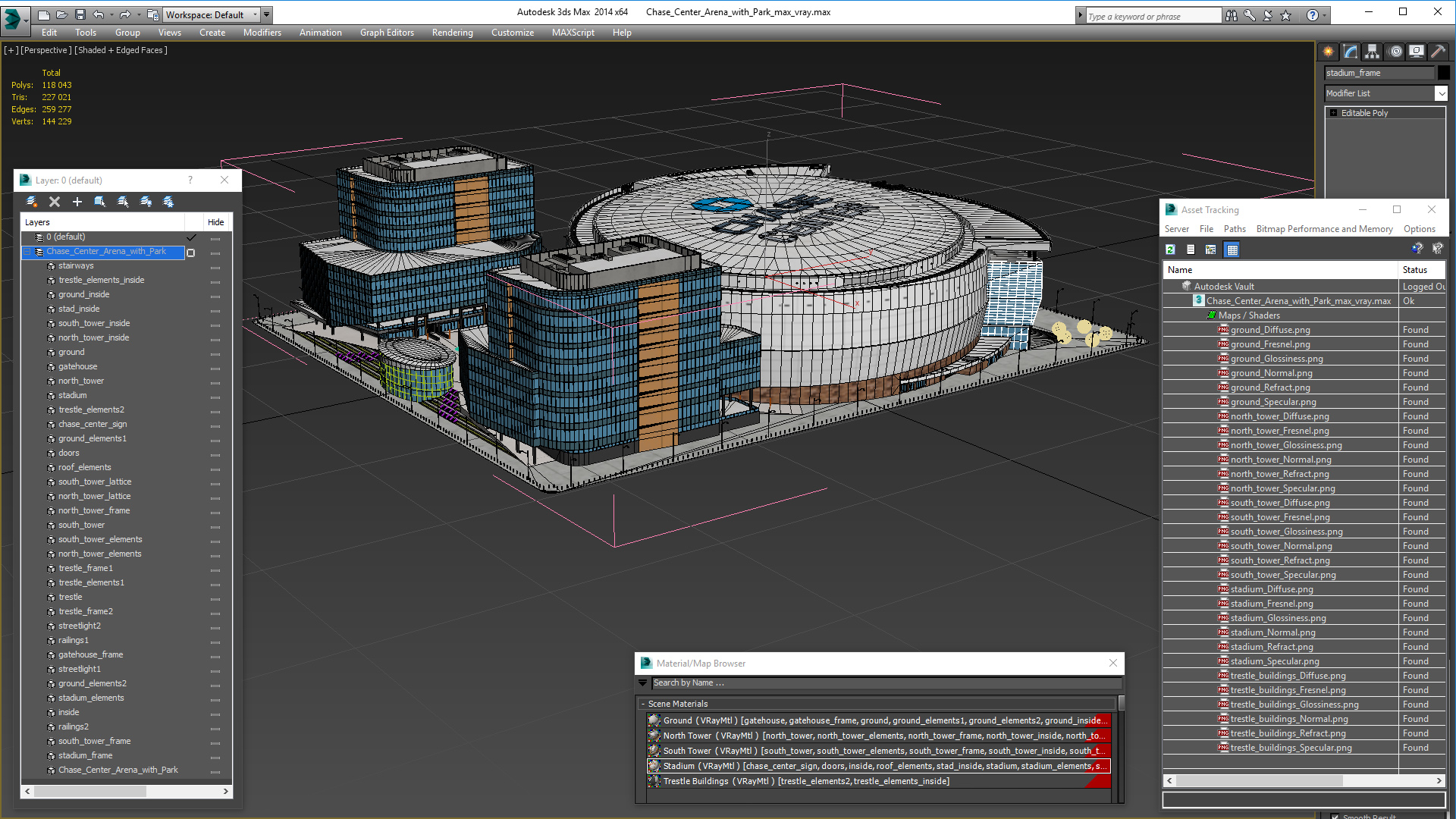Open the Help icon dropdown arrow
Viewport: 1456px width, 819px height.
[x=1325, y=15]
